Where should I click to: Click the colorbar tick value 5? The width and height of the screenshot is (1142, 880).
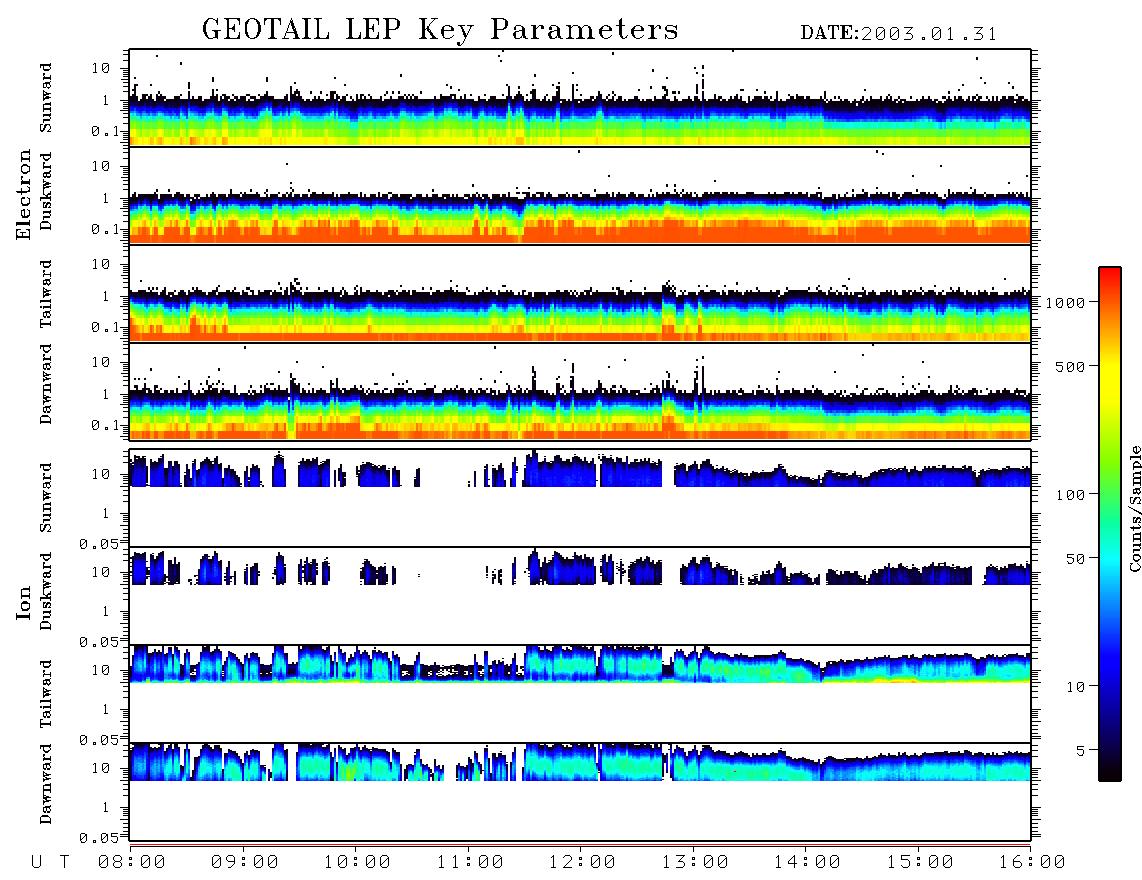click(1080, 750)
